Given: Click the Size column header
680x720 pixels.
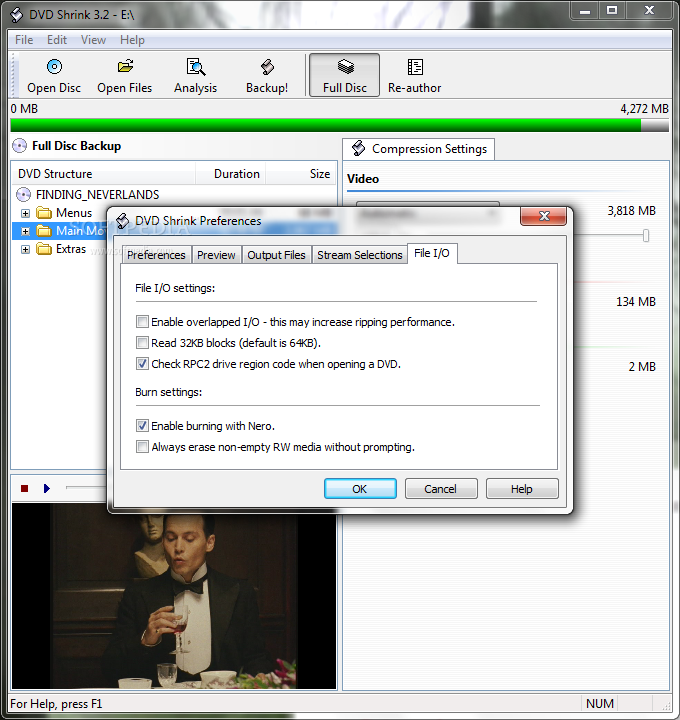Looking at the screenshot, I should tap(301, 174).
